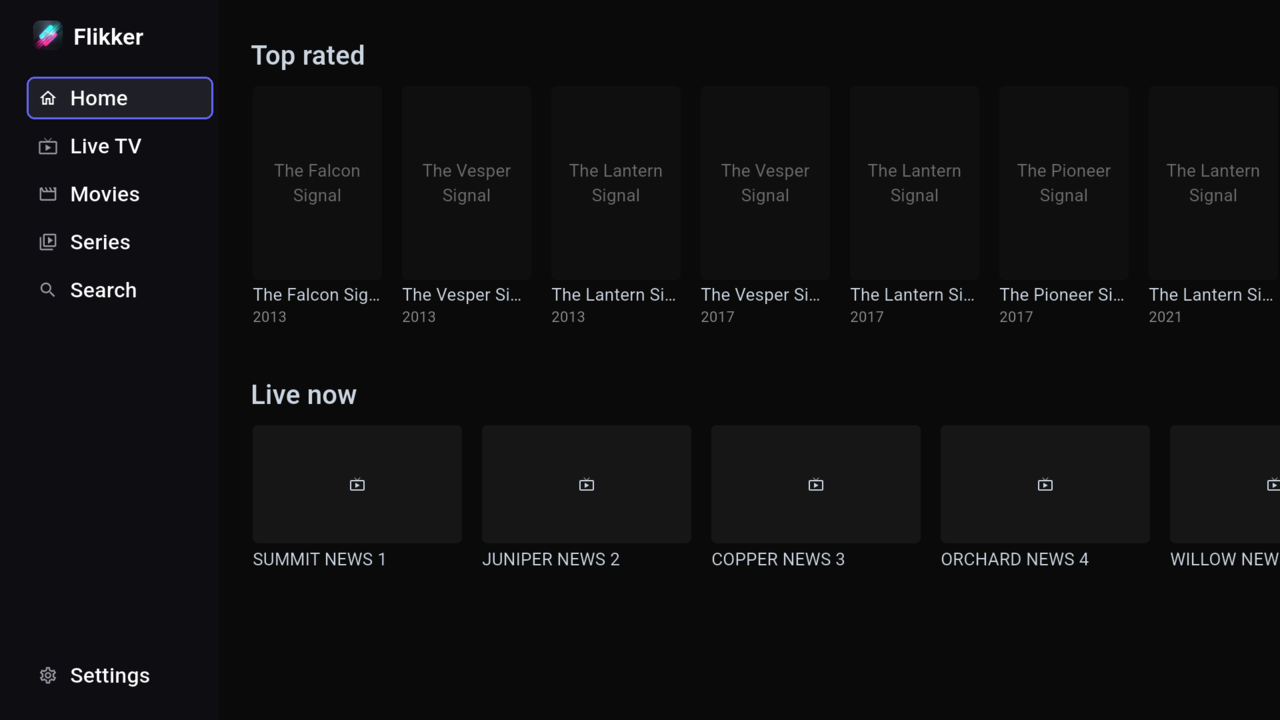Open the 2021 Lantern Signal poster
Screen dimensions: 1280x720
[x=1214, y=182]
